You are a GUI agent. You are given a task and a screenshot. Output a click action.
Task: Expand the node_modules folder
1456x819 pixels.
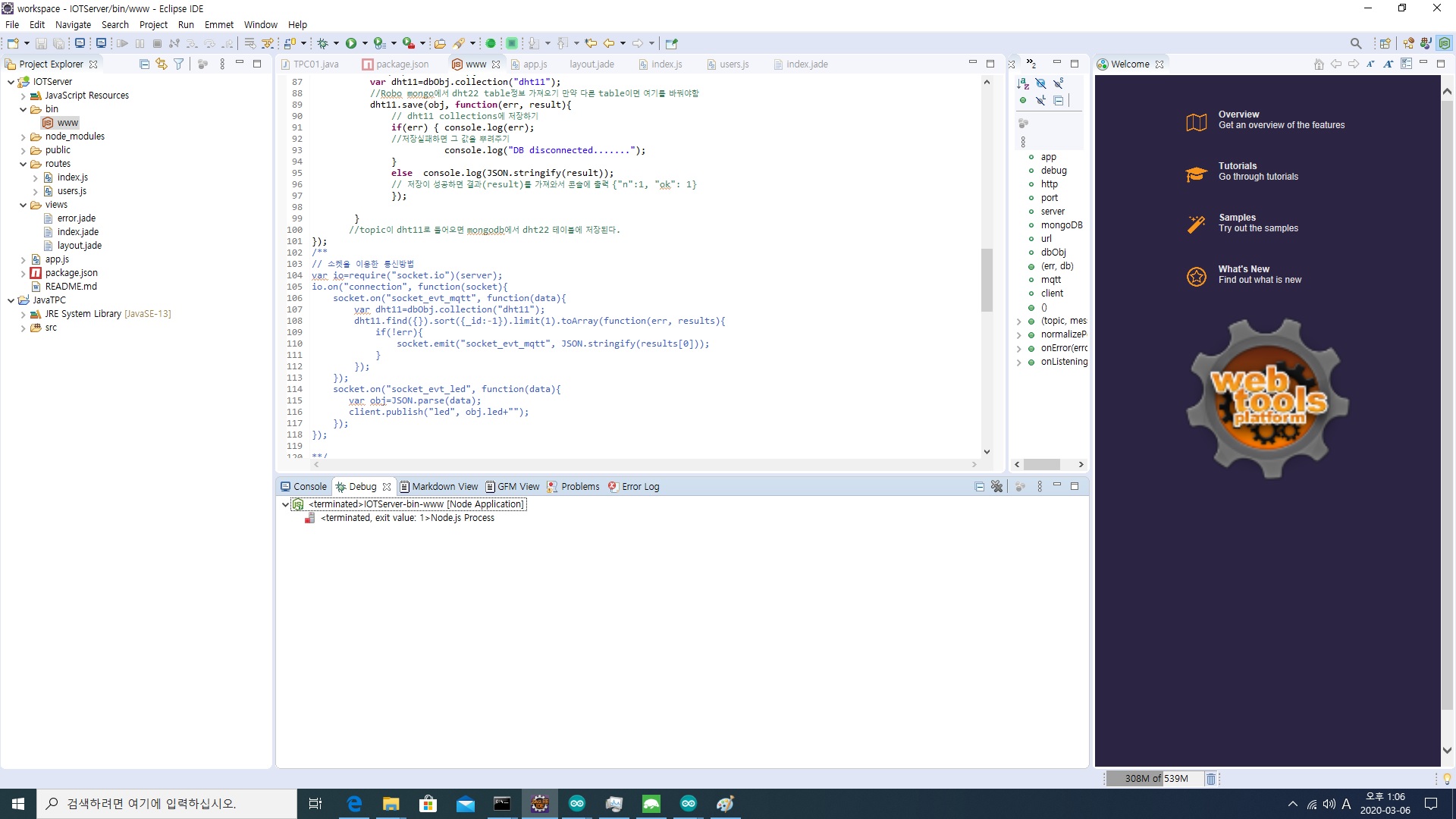(x=23, y=137)
